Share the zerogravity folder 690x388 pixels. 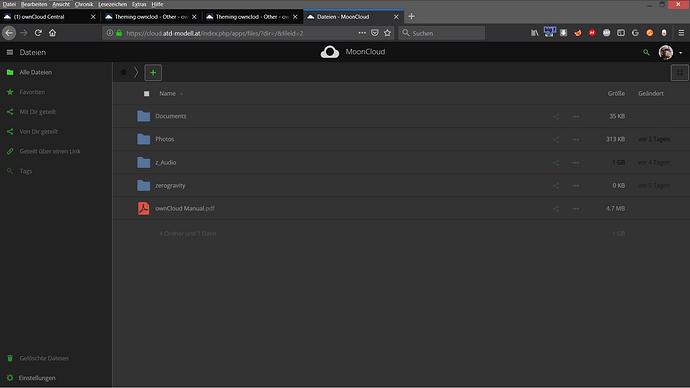pos(556,186)
